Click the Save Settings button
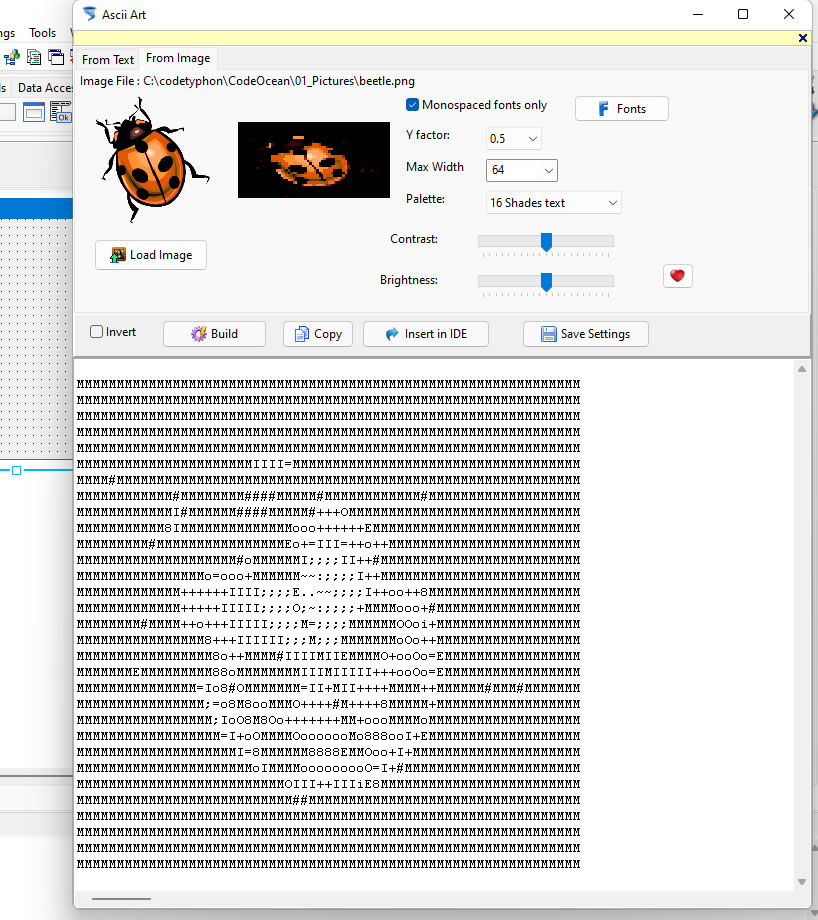The width and height of the screenshot is (818, 920). click(x=586, y=334)
